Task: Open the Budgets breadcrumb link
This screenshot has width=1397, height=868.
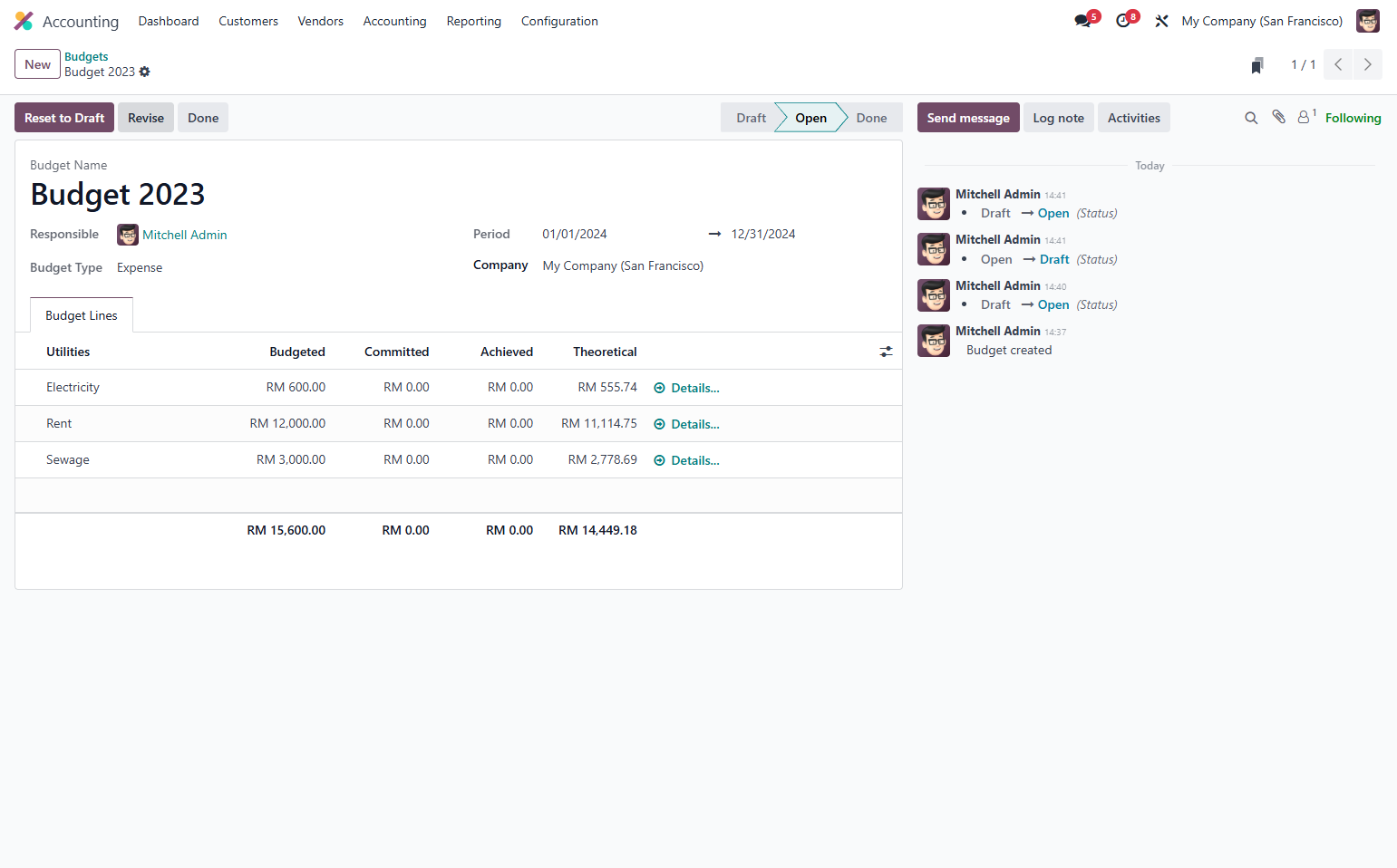Action: 86,56
